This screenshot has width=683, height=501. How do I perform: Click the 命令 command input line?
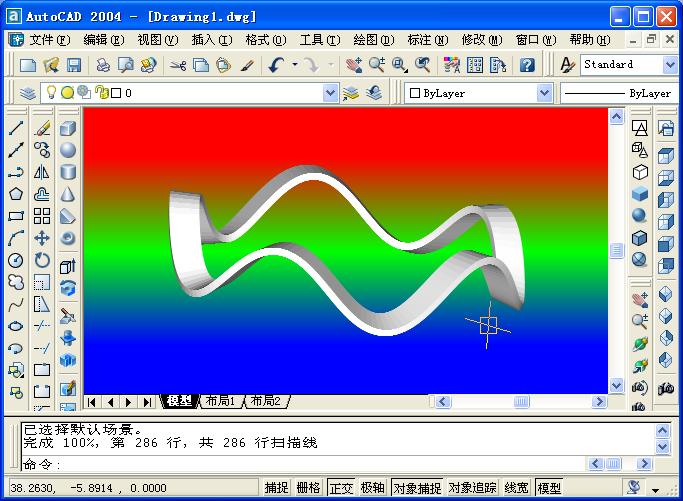tap(304, 464)
